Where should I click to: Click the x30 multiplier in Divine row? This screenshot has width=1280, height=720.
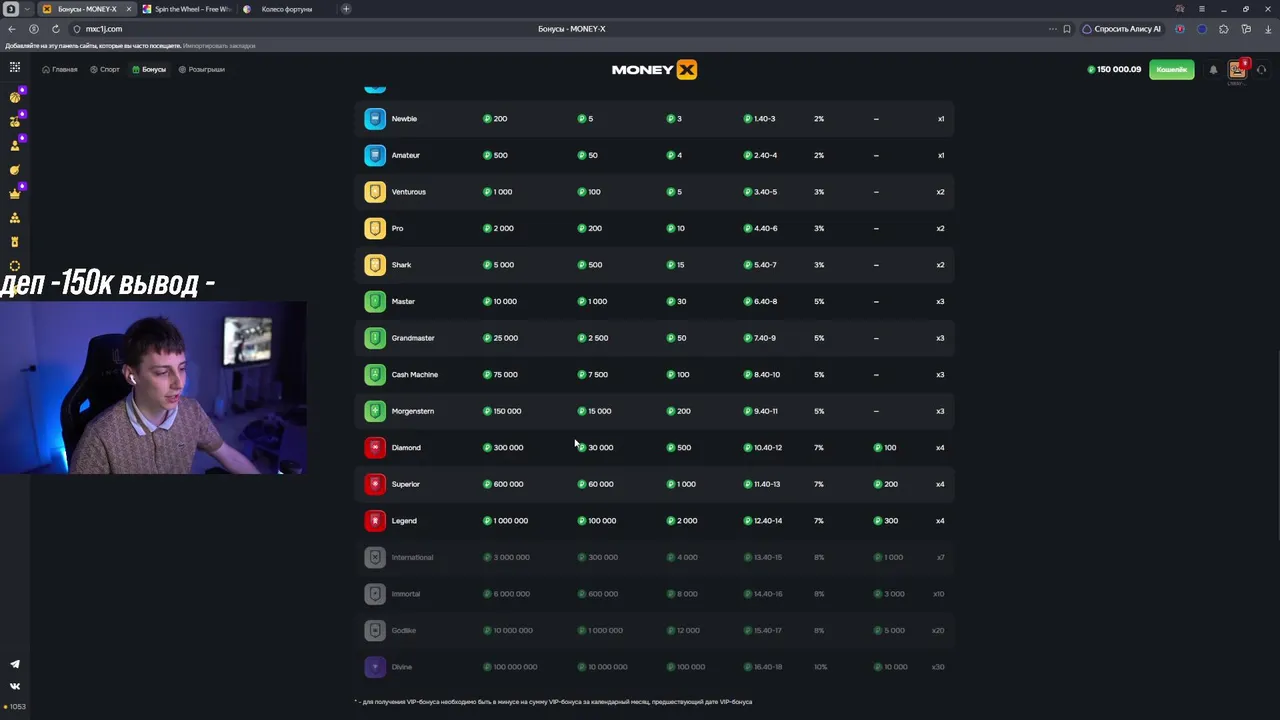pos(938,667)
